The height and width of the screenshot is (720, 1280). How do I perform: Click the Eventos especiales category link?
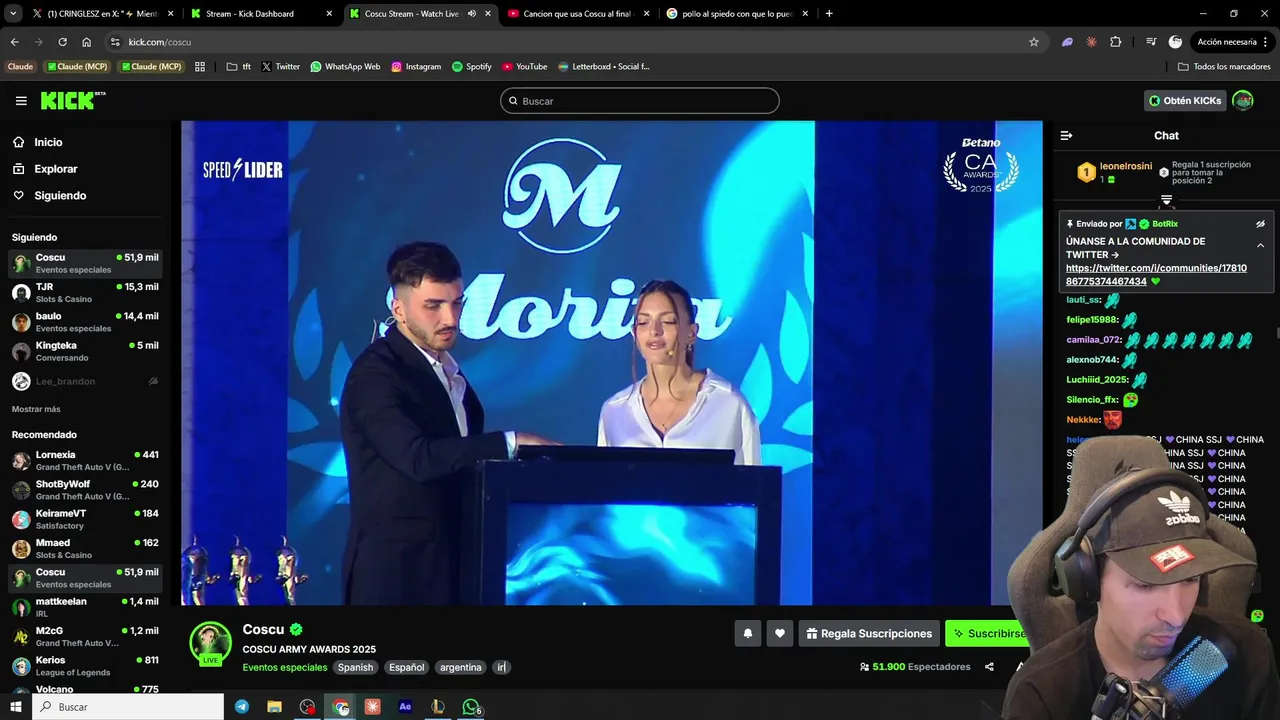point(284,667)
